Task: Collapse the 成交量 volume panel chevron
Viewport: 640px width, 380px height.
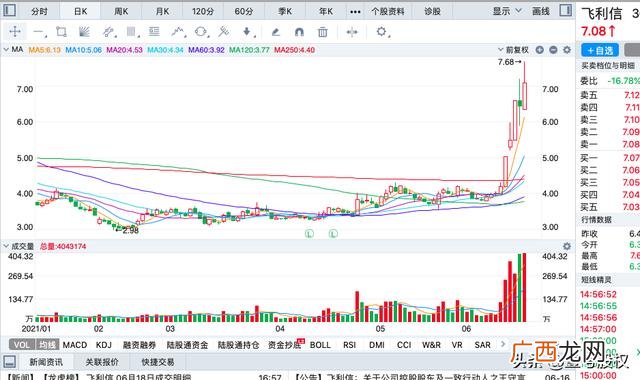Action: pyautogui.click(x=6, y=246)
